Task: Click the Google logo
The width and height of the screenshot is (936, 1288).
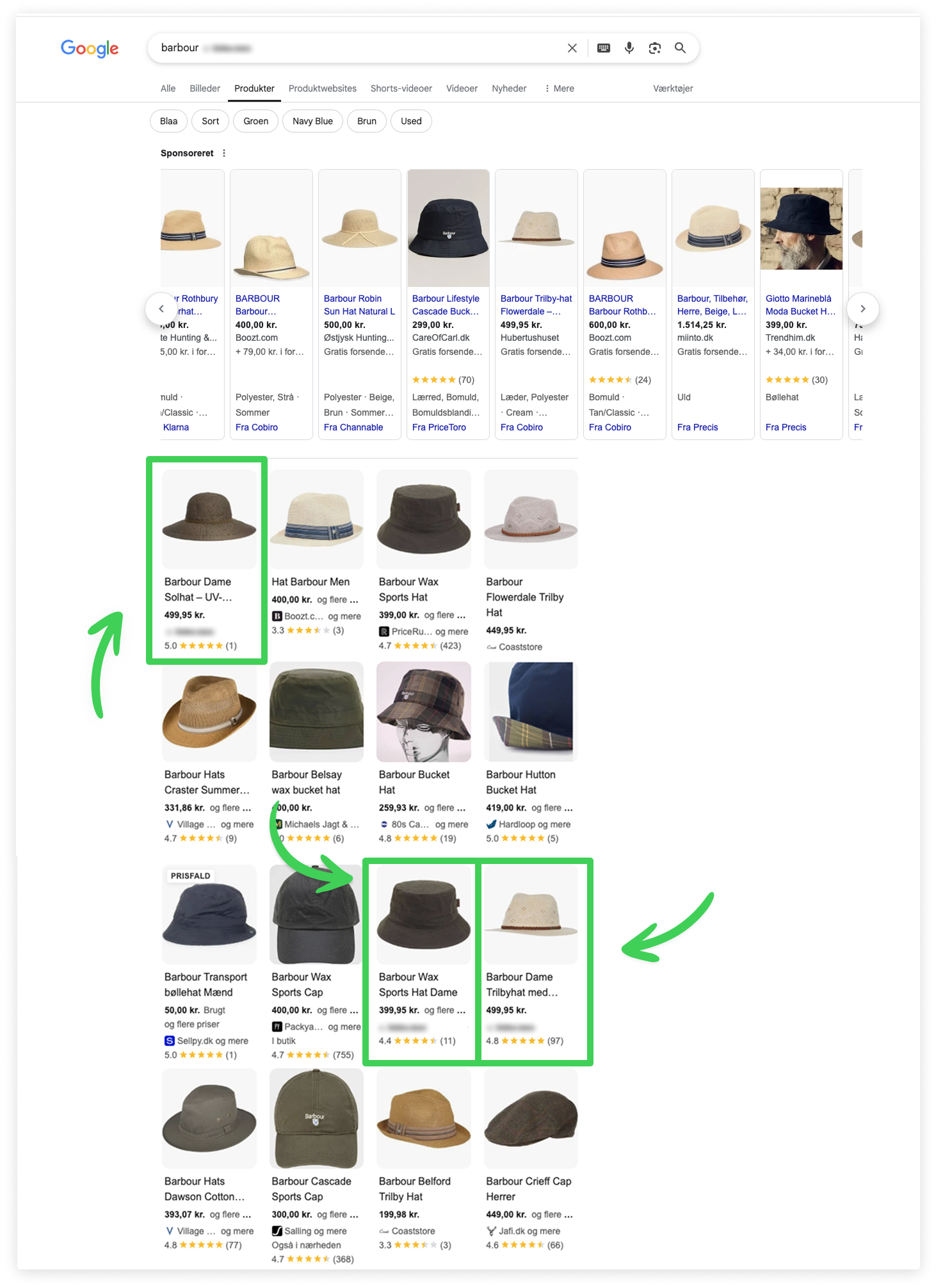Action: pos(90,48)
